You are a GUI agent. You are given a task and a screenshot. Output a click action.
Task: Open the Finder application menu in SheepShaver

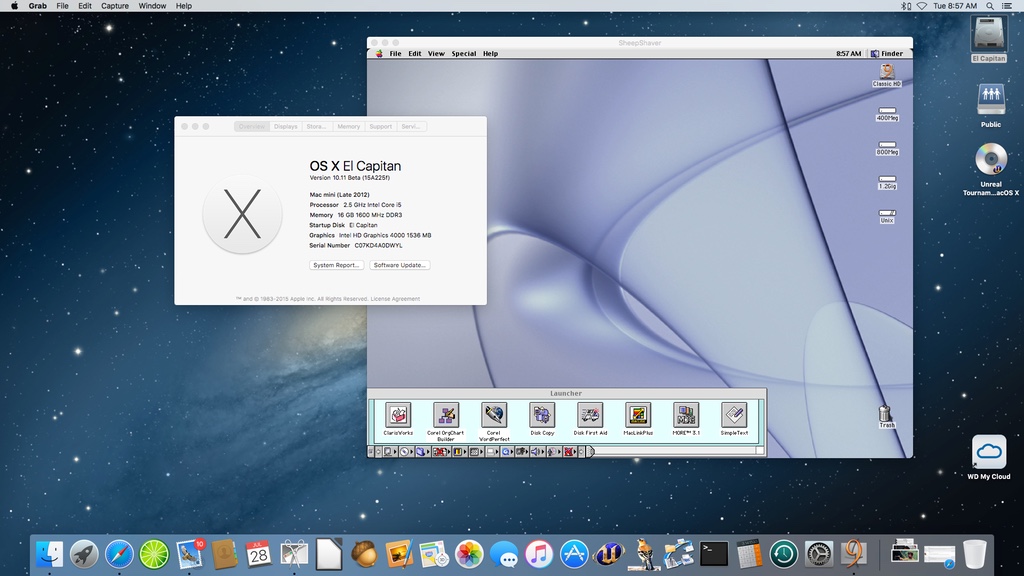pos(887,54)
